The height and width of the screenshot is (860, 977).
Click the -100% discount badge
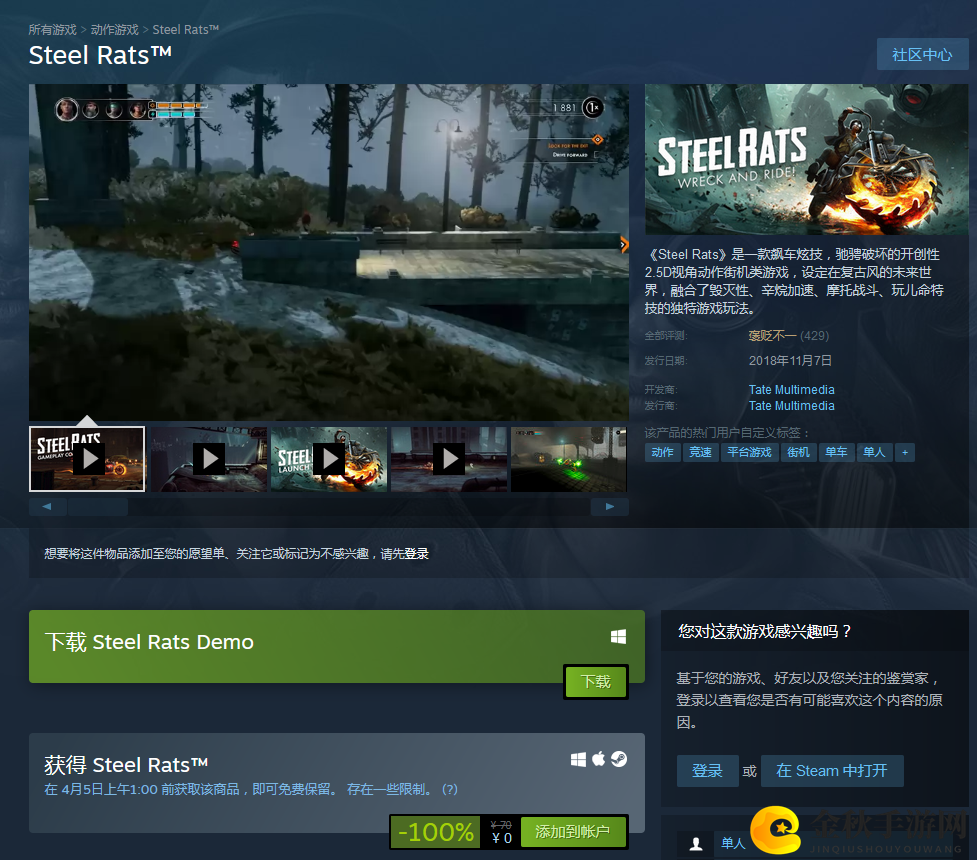[x=436, y=832]
